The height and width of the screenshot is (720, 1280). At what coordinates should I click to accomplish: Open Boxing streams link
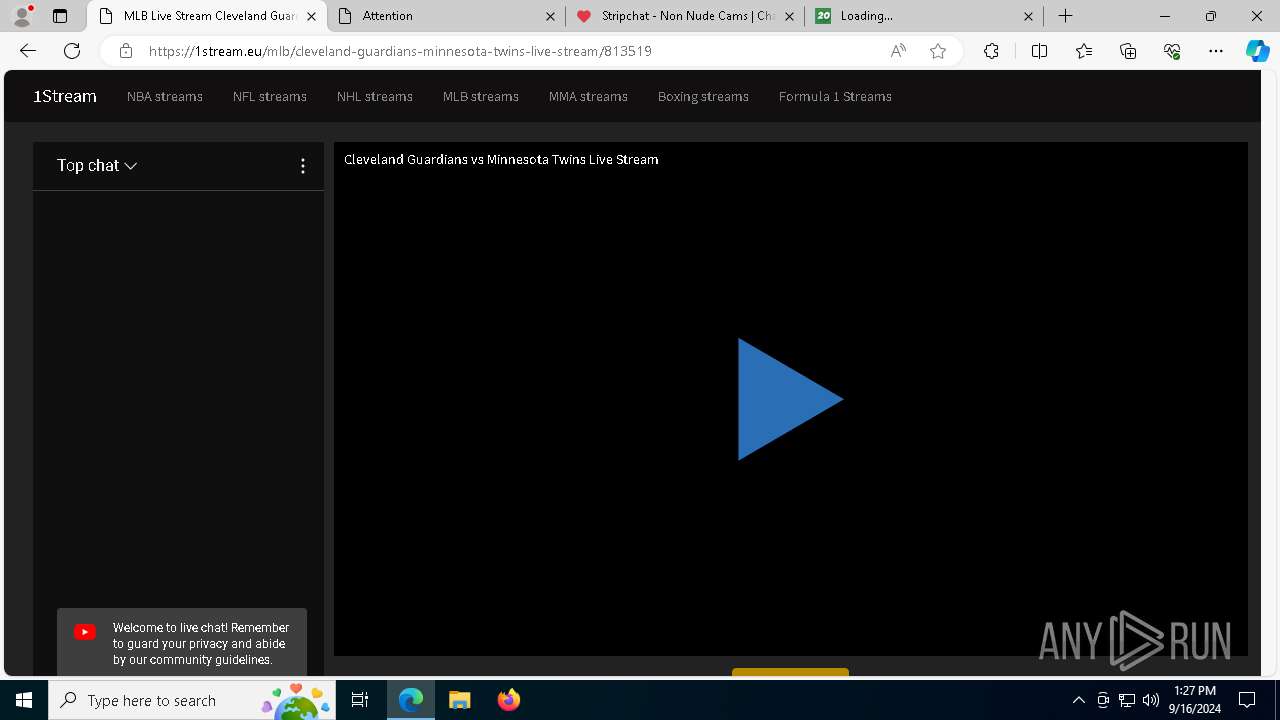[x=703, y=97]
